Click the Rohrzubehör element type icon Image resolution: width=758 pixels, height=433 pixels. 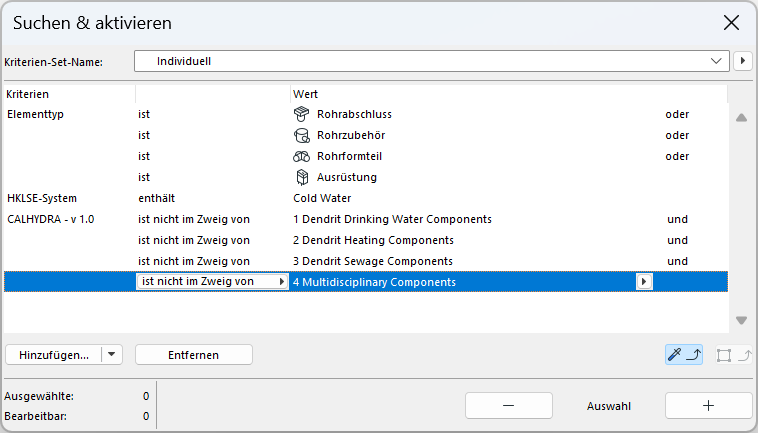pyautogui.click(x=300, y=135)
